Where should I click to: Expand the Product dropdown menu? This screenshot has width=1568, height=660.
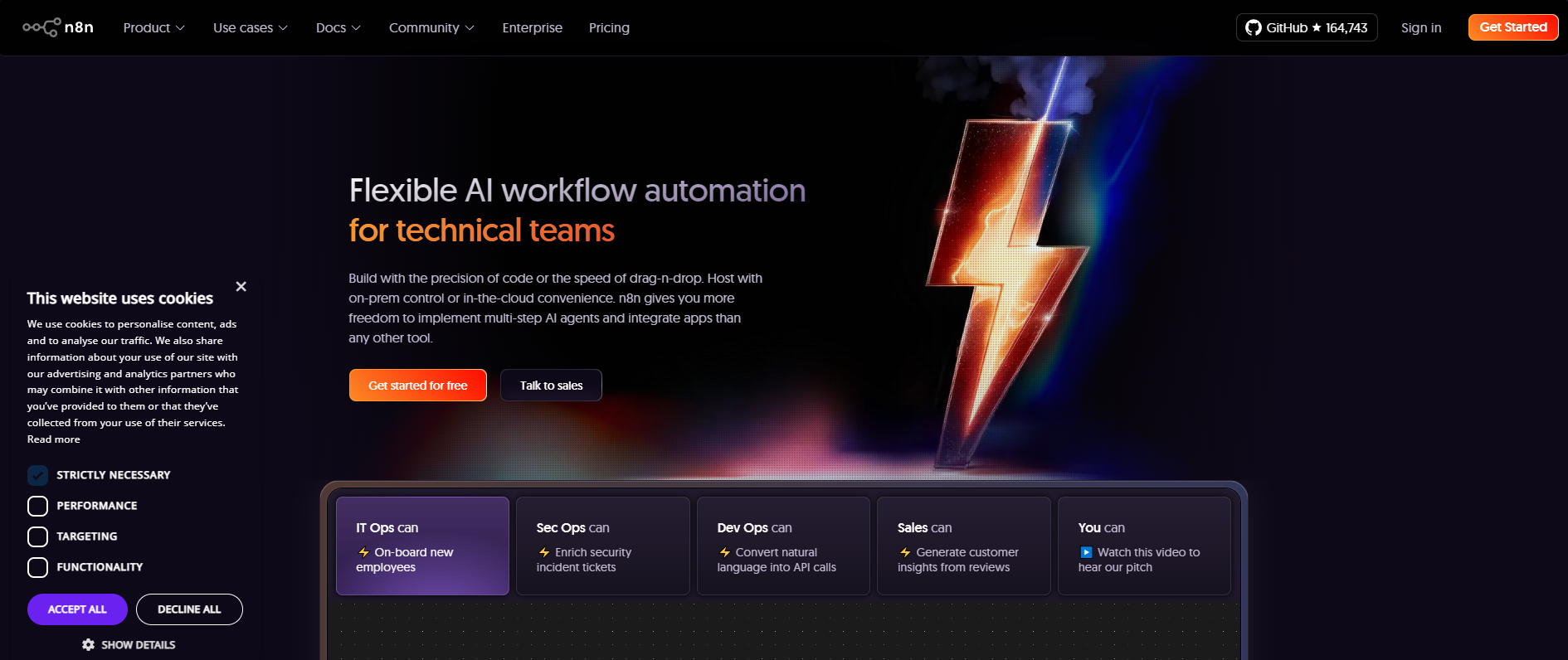click(154, 27)
